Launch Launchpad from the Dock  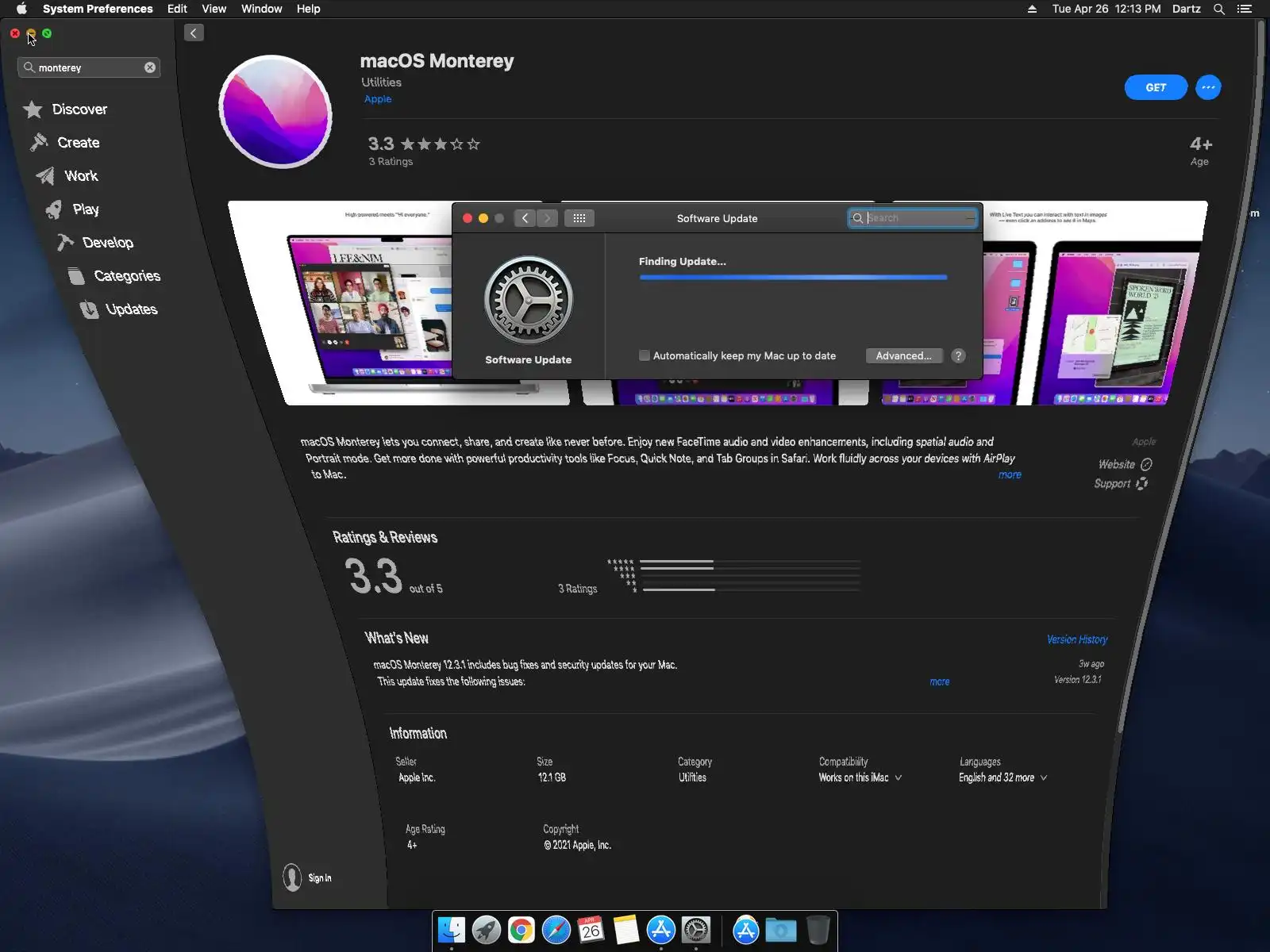tap(487, 930)
